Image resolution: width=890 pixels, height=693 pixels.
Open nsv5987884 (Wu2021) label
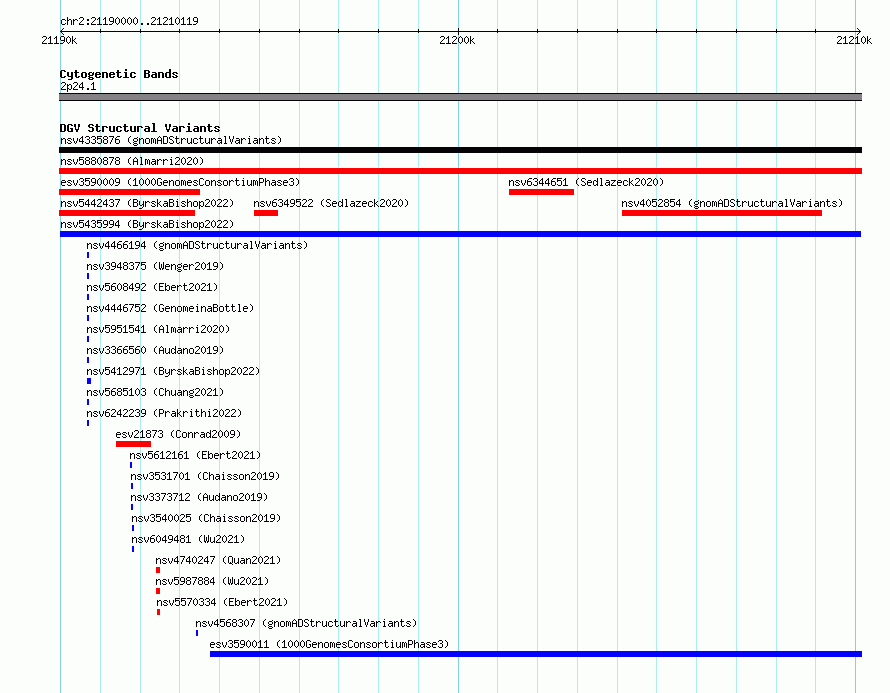212,581
